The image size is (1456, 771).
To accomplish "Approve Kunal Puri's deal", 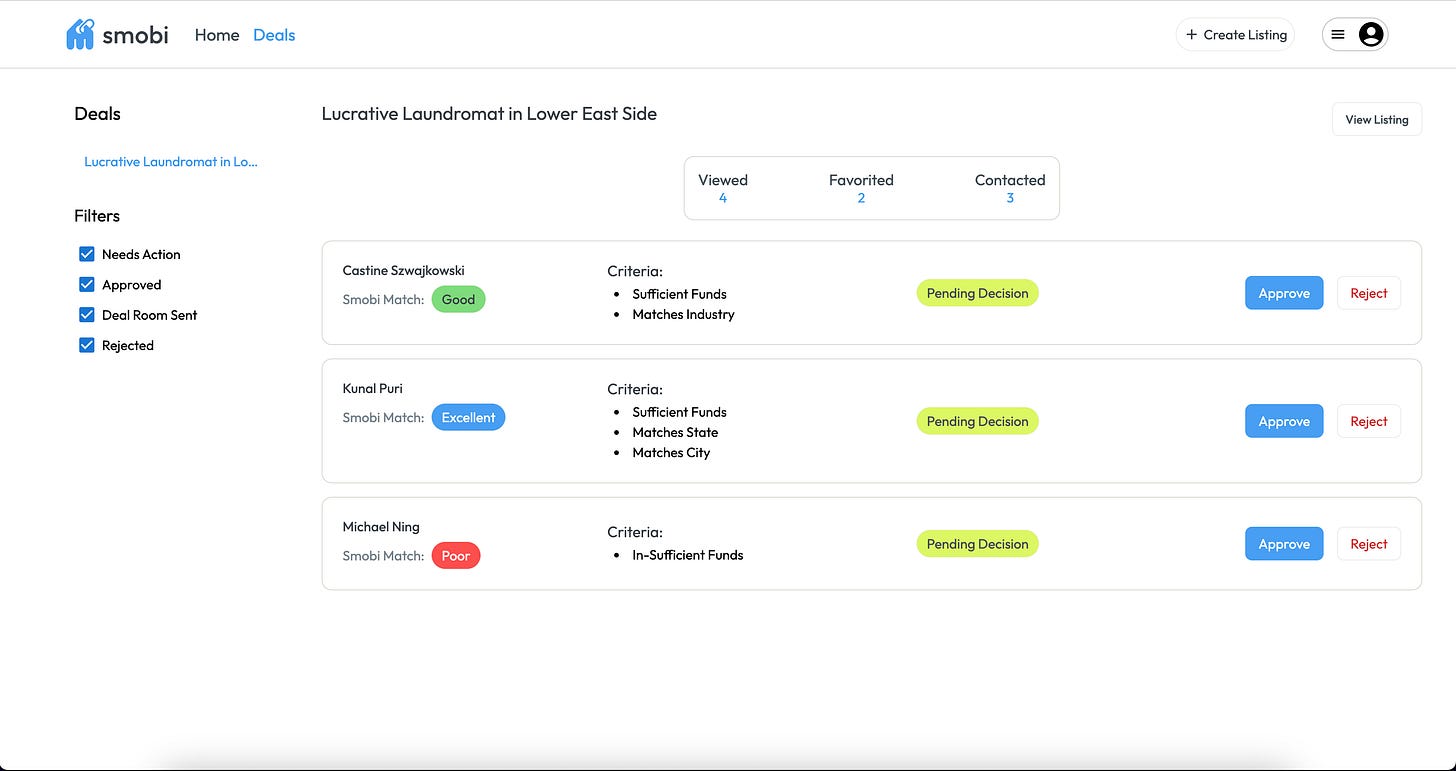I will [1283, 420].
